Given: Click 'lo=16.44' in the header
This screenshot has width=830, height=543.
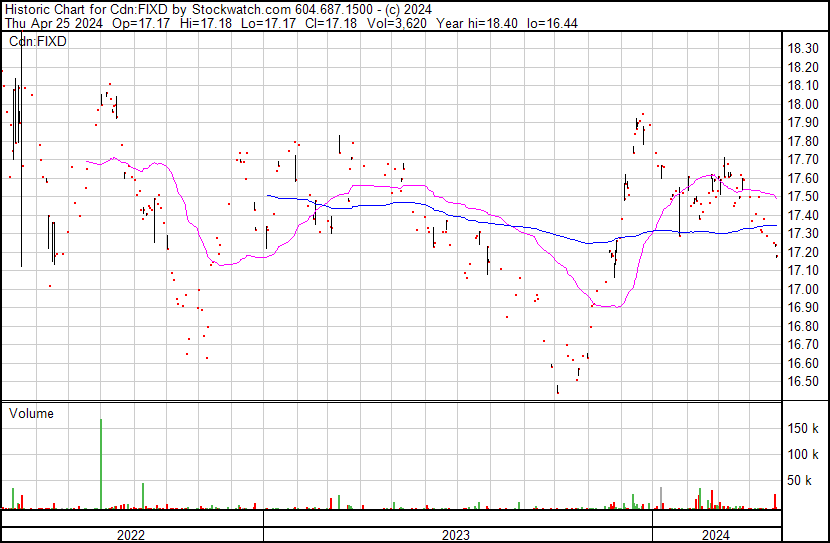Looking at the screenshot, I should pyautogui.click(x=552, y=23).
